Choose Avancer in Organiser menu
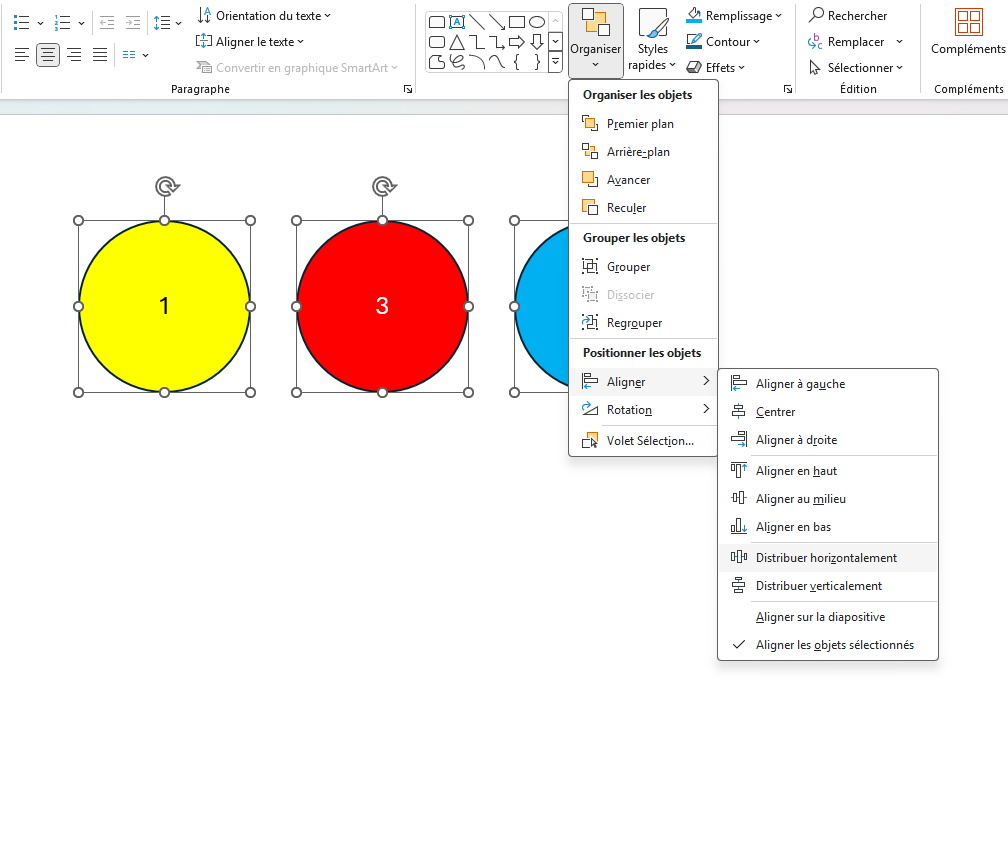 tap(643, 180)
